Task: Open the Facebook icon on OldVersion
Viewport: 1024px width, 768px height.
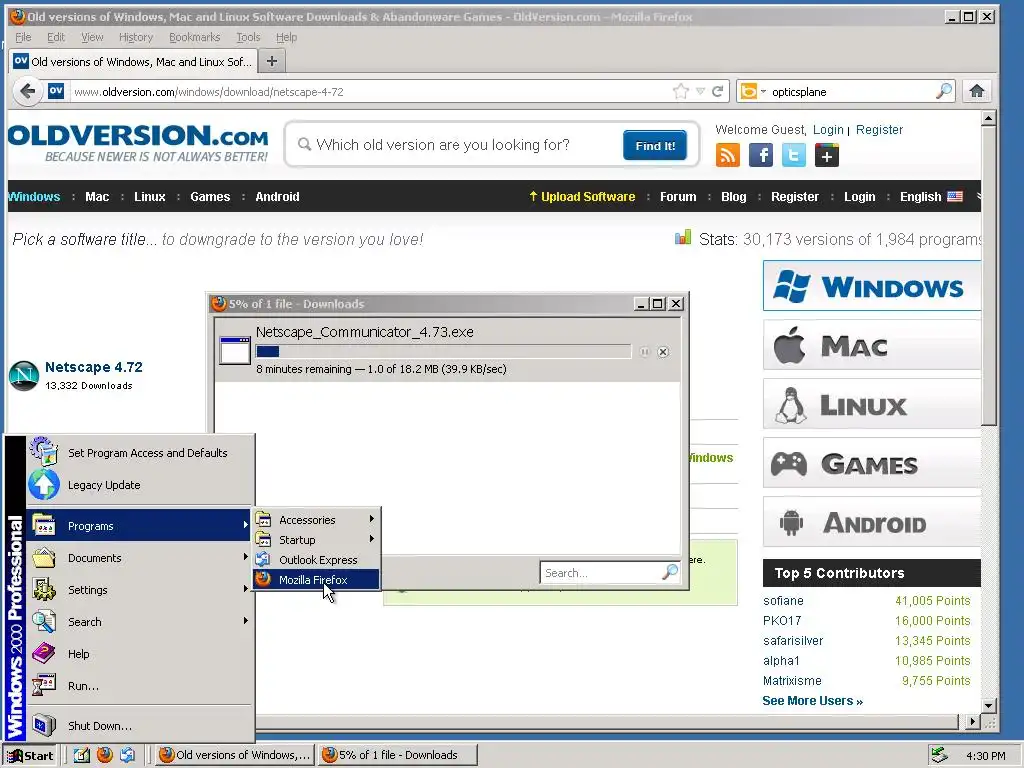Action: (x=761, y=155)
